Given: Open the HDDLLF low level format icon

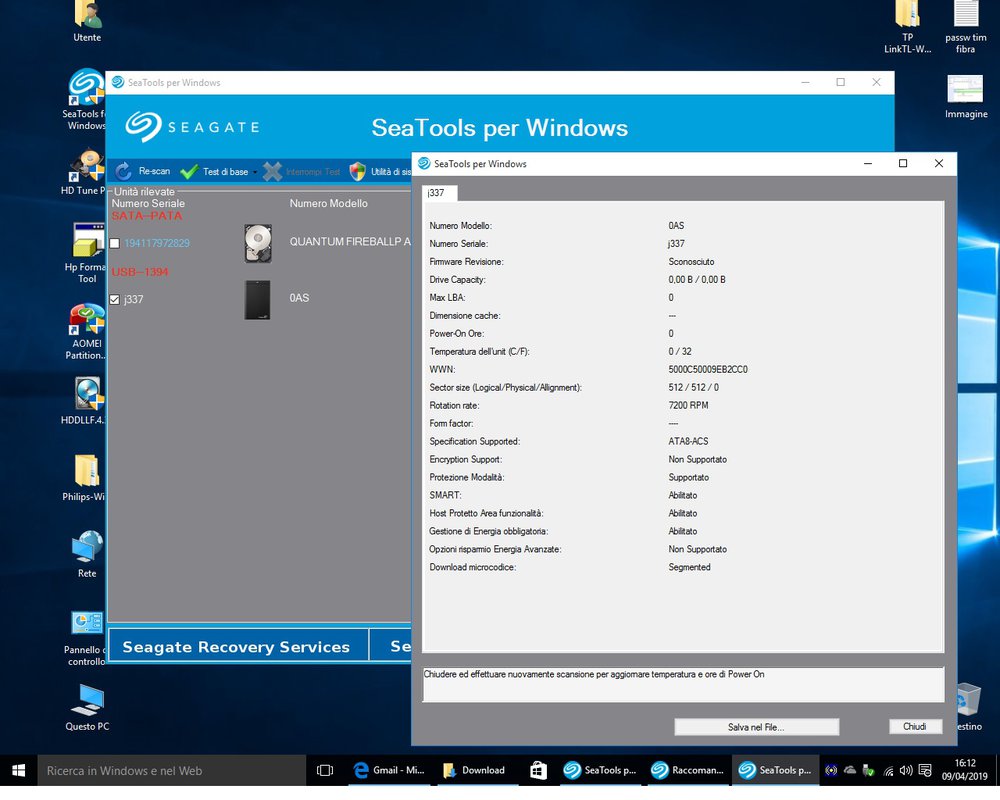Looking at the screenshot, I should coord(87,395).
